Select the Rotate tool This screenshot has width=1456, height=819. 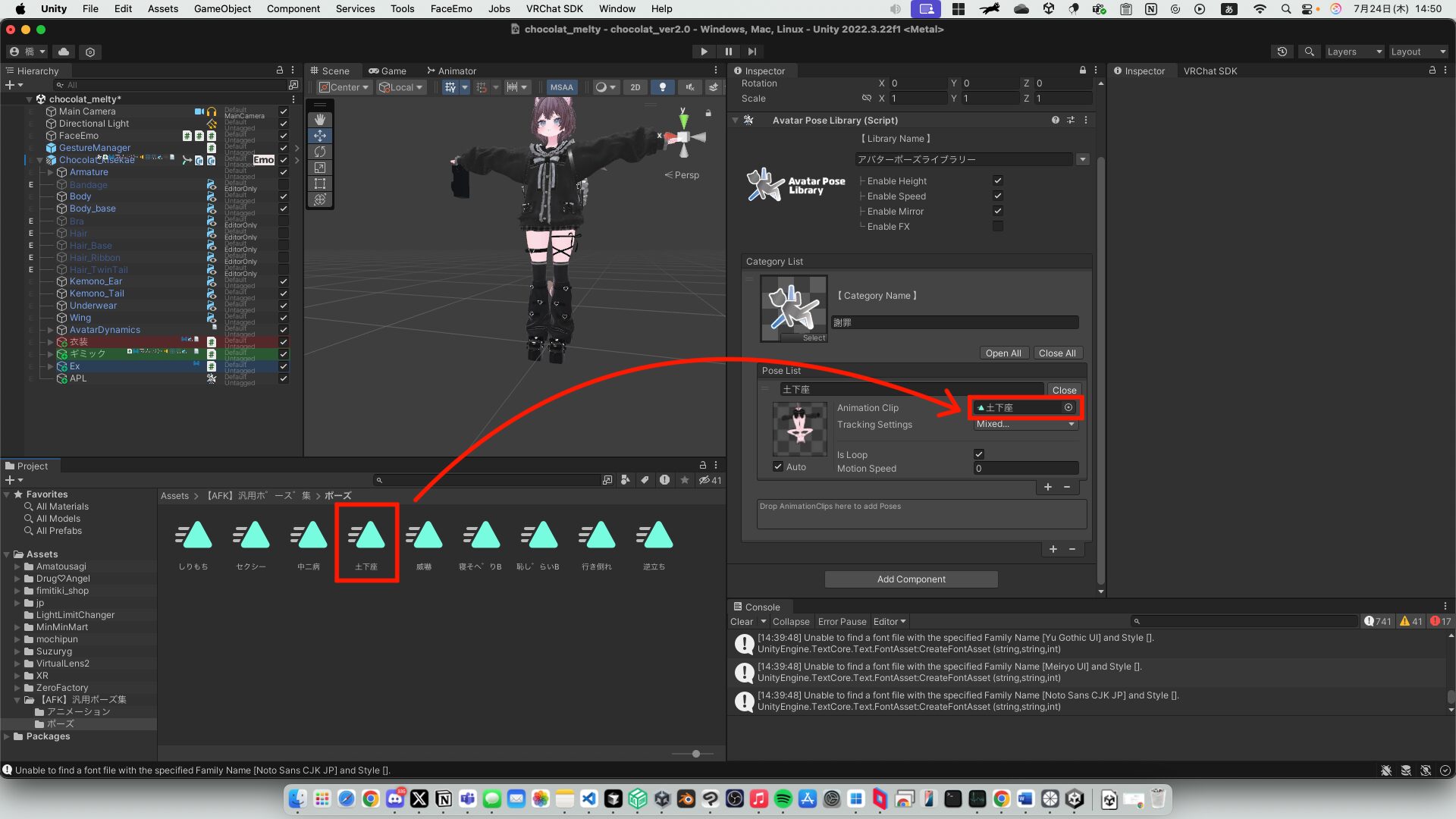coord(319,152)
